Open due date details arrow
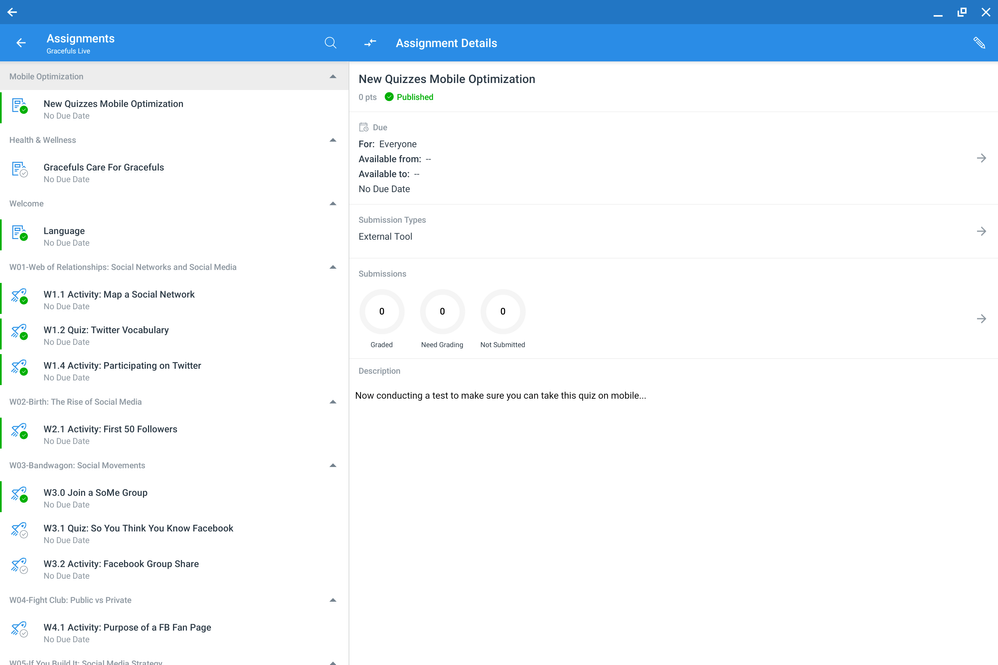 (x=981, y=158)
